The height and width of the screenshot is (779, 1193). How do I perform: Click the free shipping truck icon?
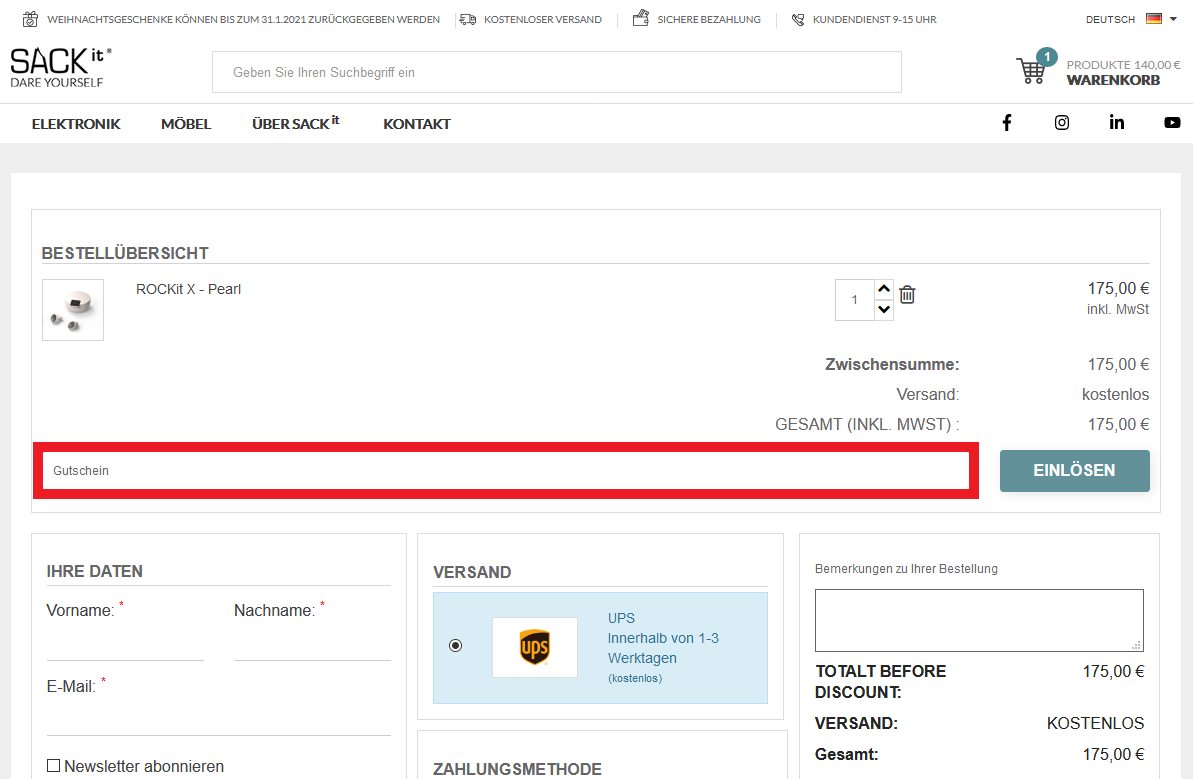click(468, 19)
